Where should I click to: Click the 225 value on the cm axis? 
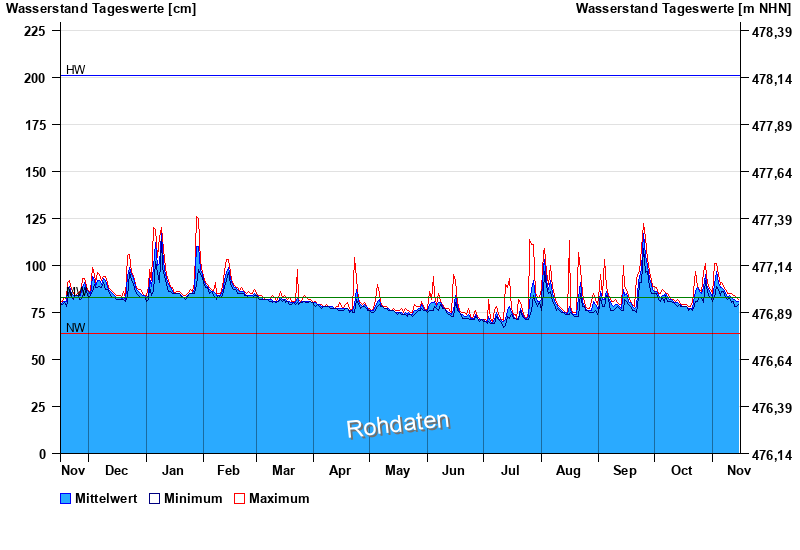pyautogui.click(x=35, y=31)
